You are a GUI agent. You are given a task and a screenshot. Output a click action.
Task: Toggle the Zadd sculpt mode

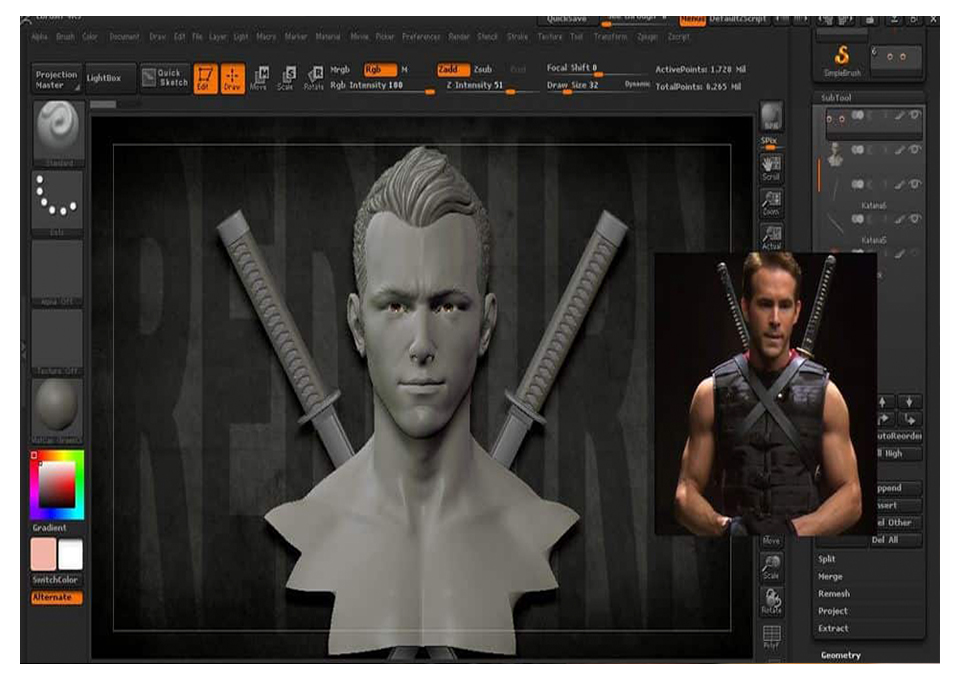pos(453,69)
